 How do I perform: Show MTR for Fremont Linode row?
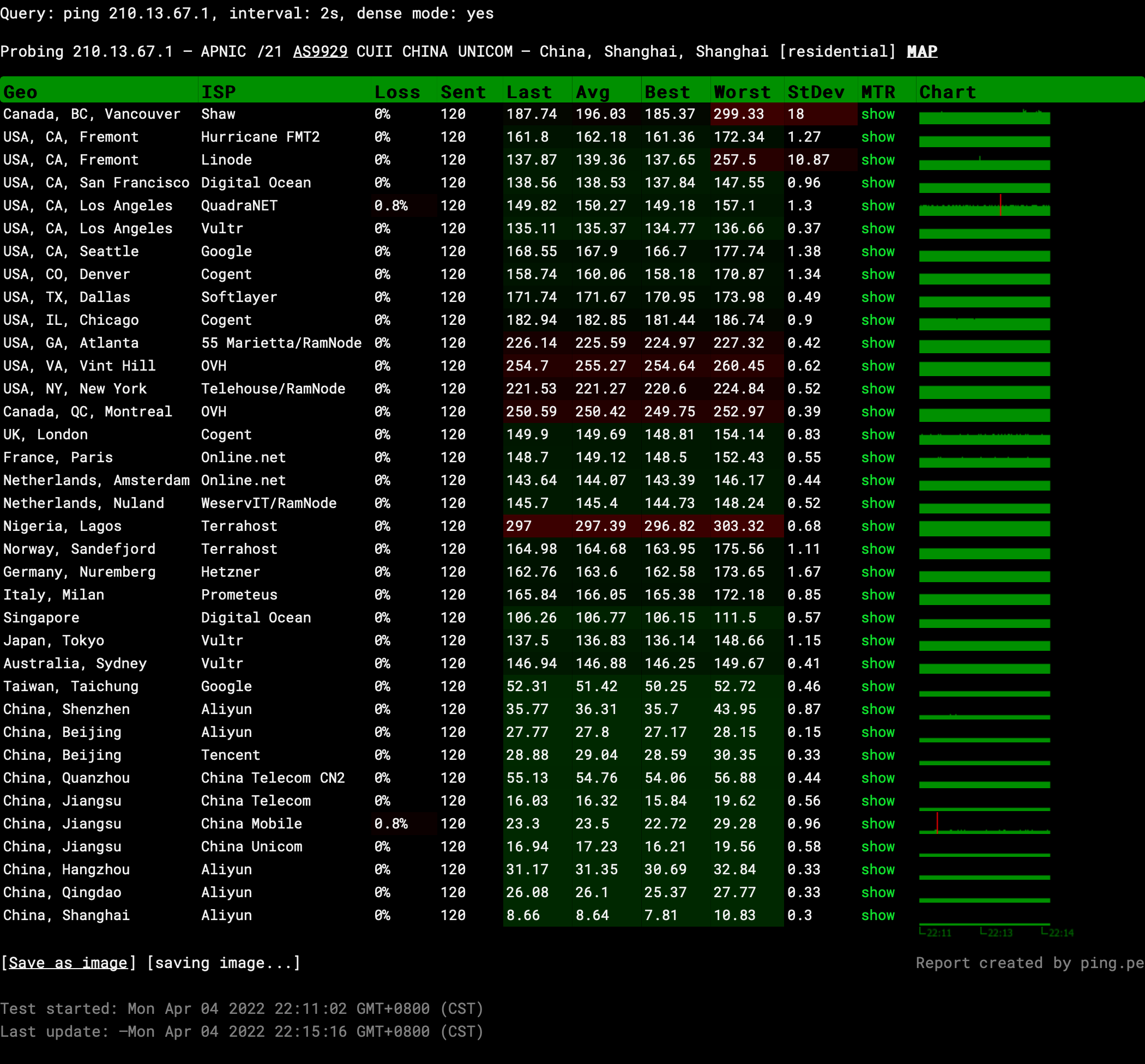pyautogui.click(x=877, y=160)
